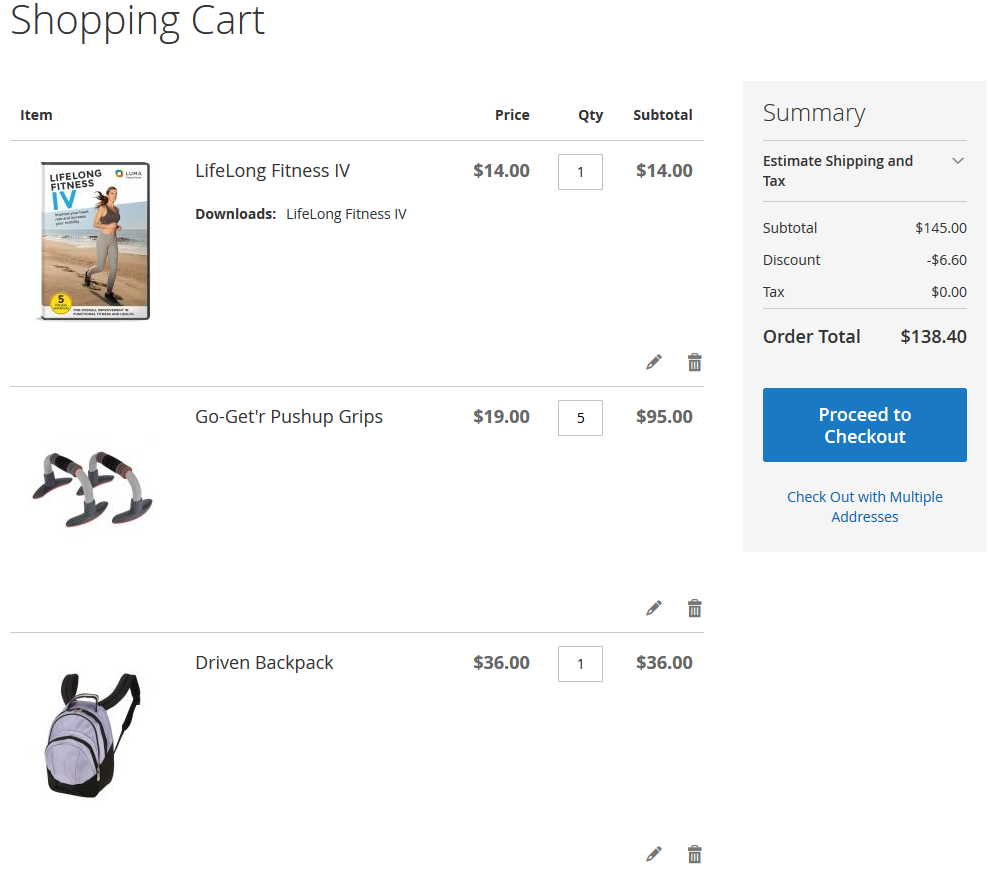Focus quantity box for Pushup Grips
Screen dimensions: 995x873
[580, 418]
